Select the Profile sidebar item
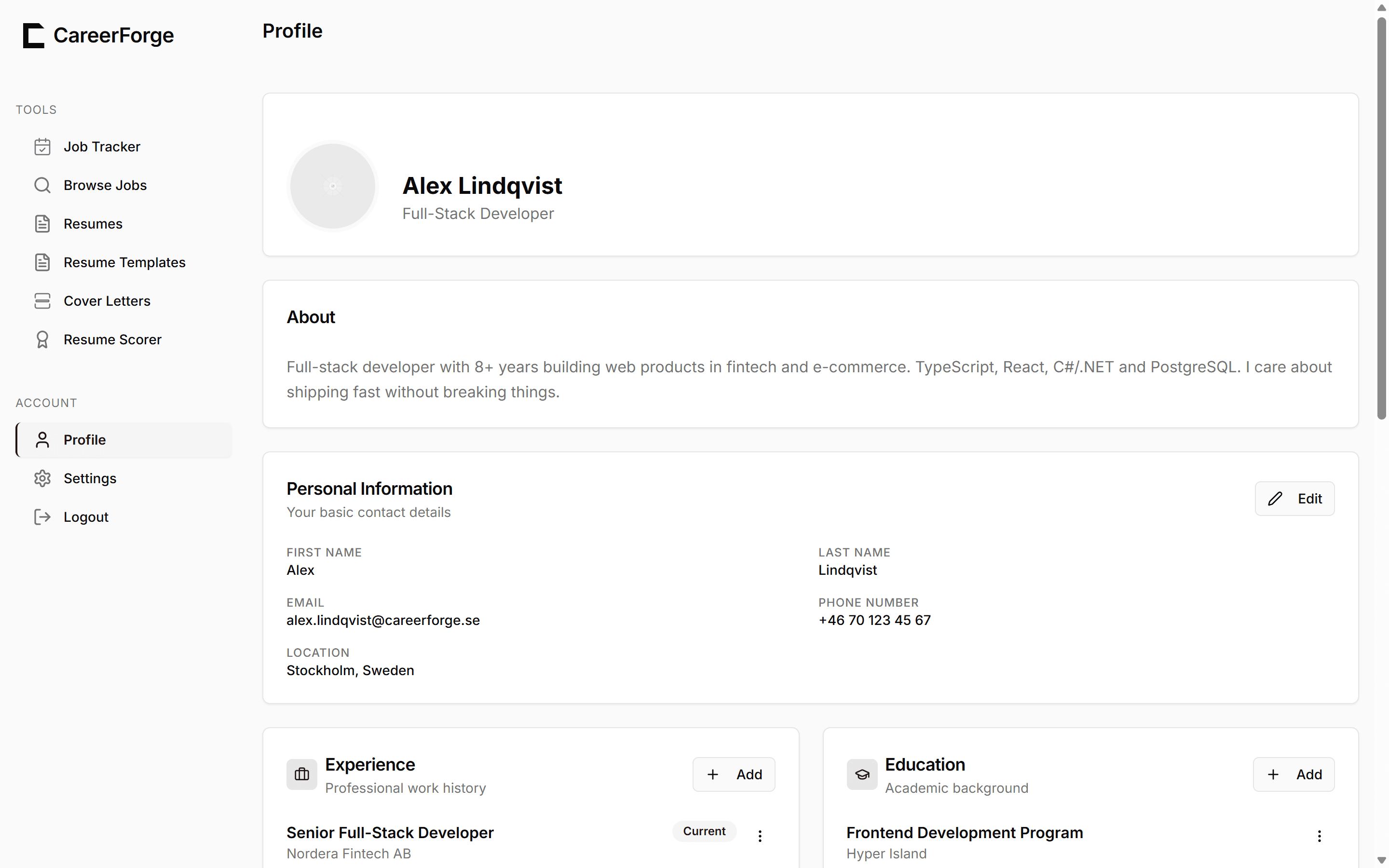 click(x=124, y=440)
